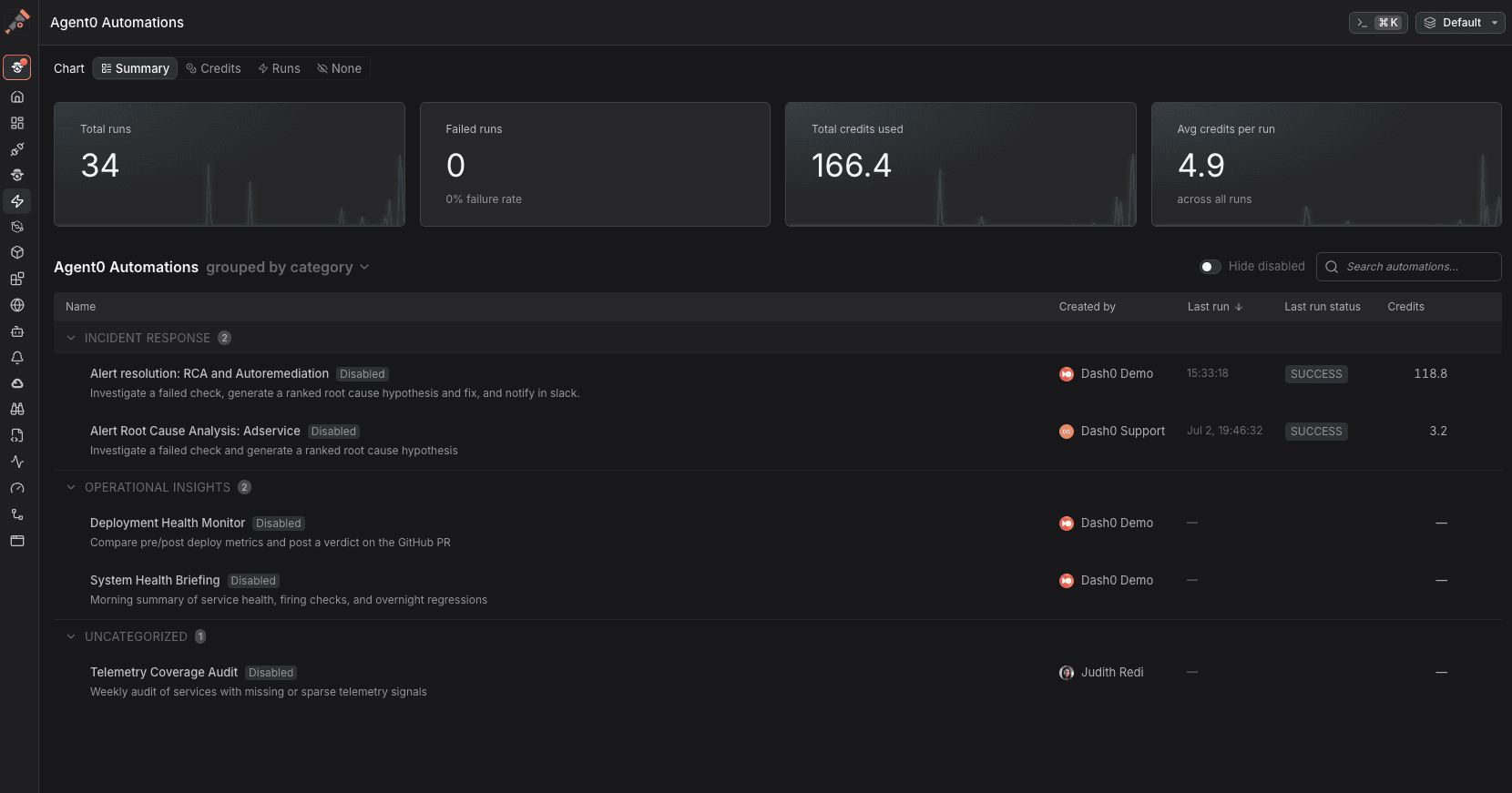The height and width of the screenshot is (793, 1512).
Task: Click Judith Redi creator name
Action: tap(1112, 672)
